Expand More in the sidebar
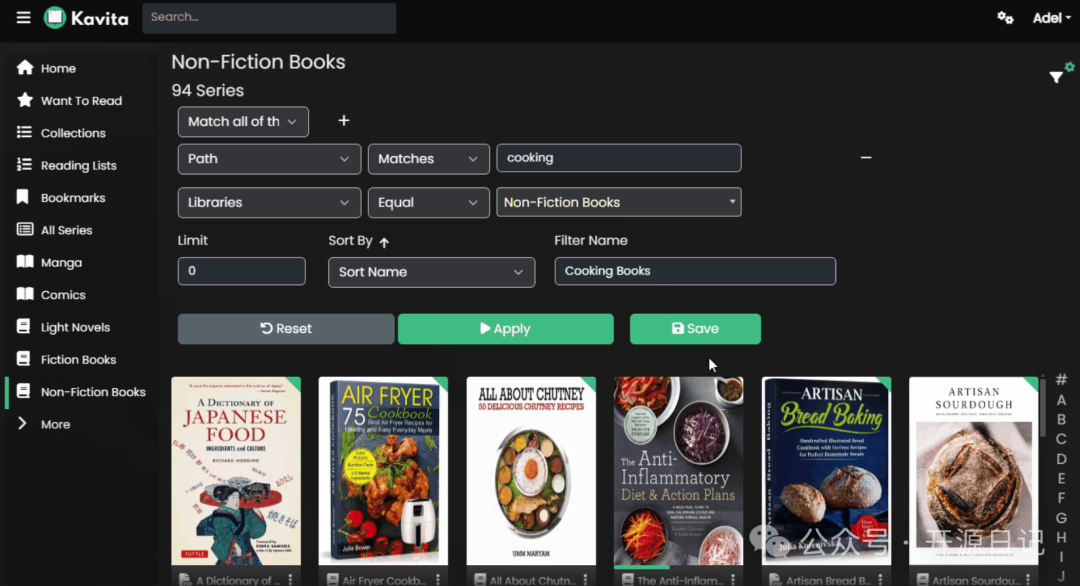Viewport: 1080px width, 586px height. [x=55, y=424]
